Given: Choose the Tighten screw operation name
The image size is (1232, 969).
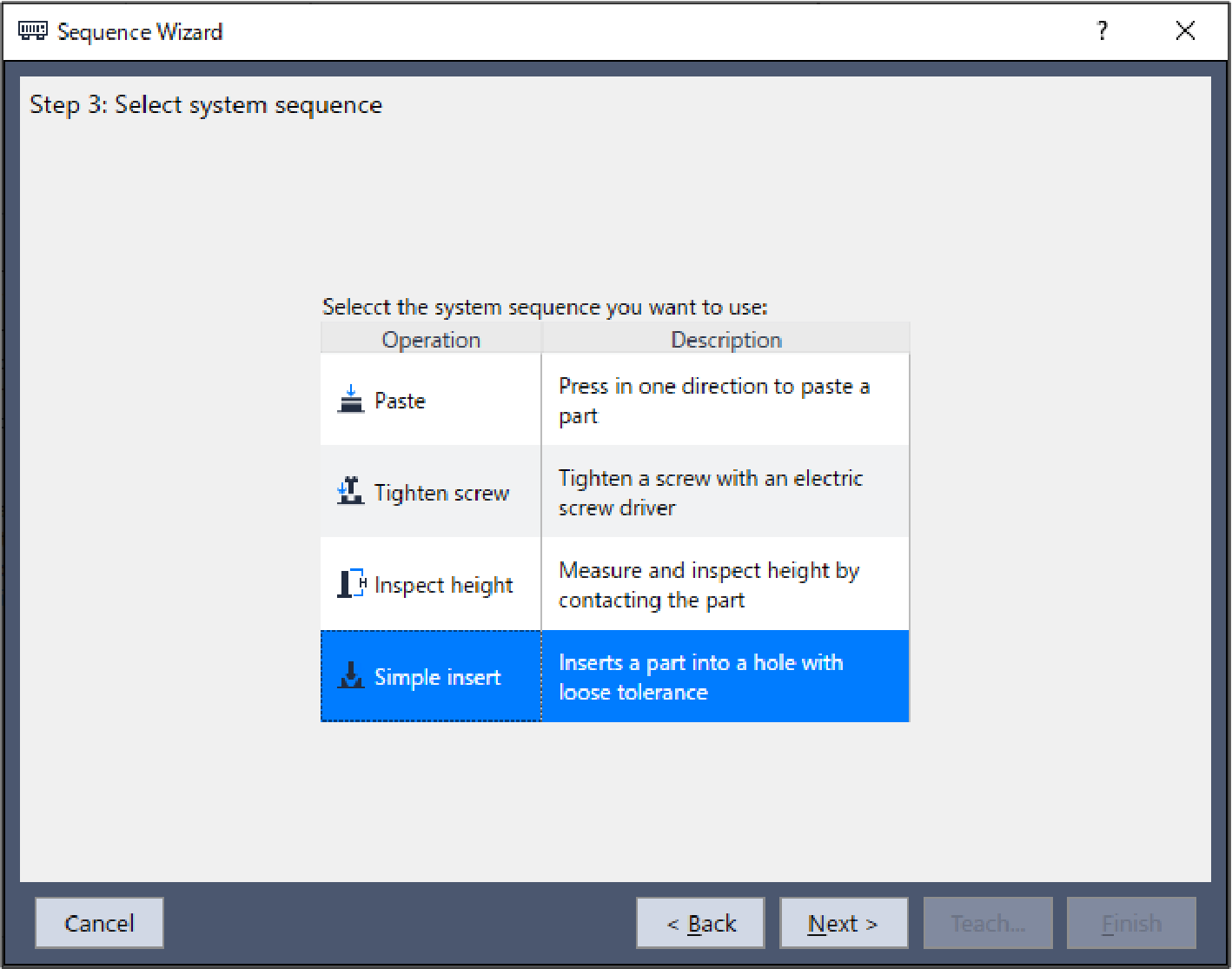Looking at the screenshot, I should 441,493.
